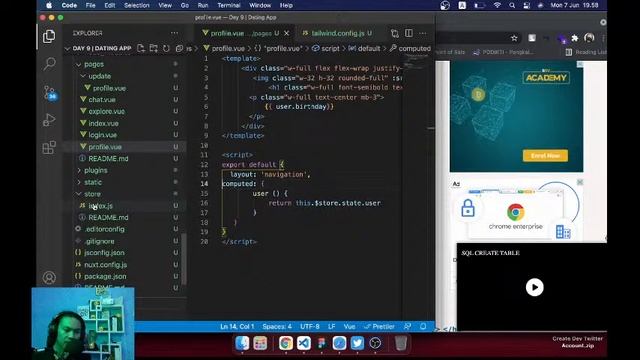
Task: Expand the static folder
Action: coord(93,182)
